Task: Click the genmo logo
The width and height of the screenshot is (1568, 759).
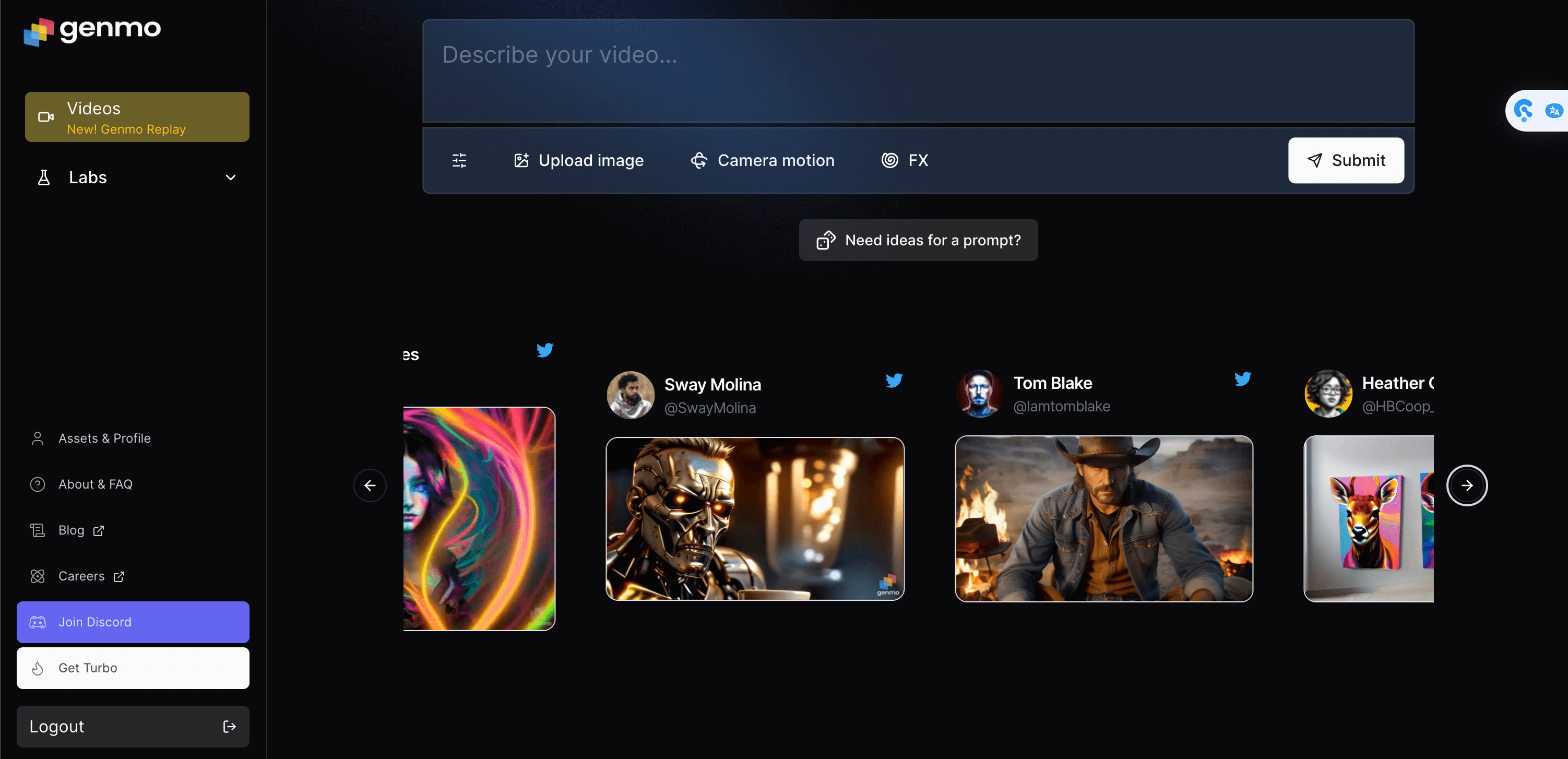Action: click(x=92, y=30)
